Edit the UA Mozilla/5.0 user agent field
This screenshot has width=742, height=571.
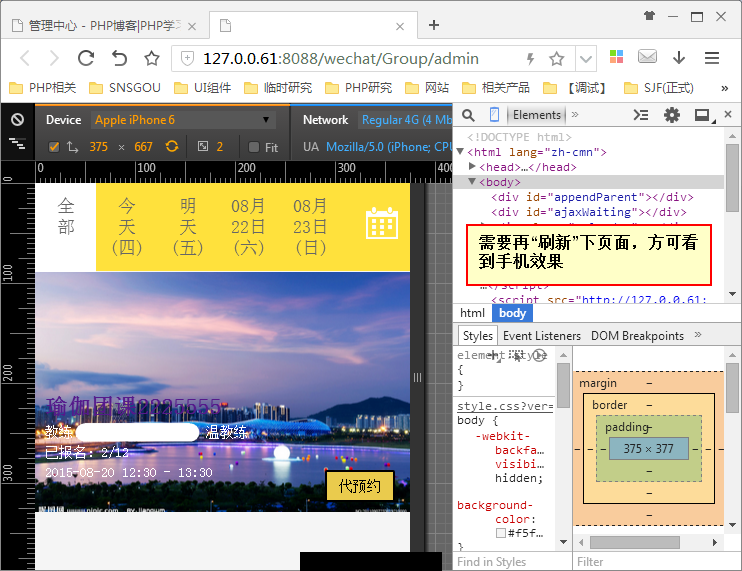tap(389, 147)
